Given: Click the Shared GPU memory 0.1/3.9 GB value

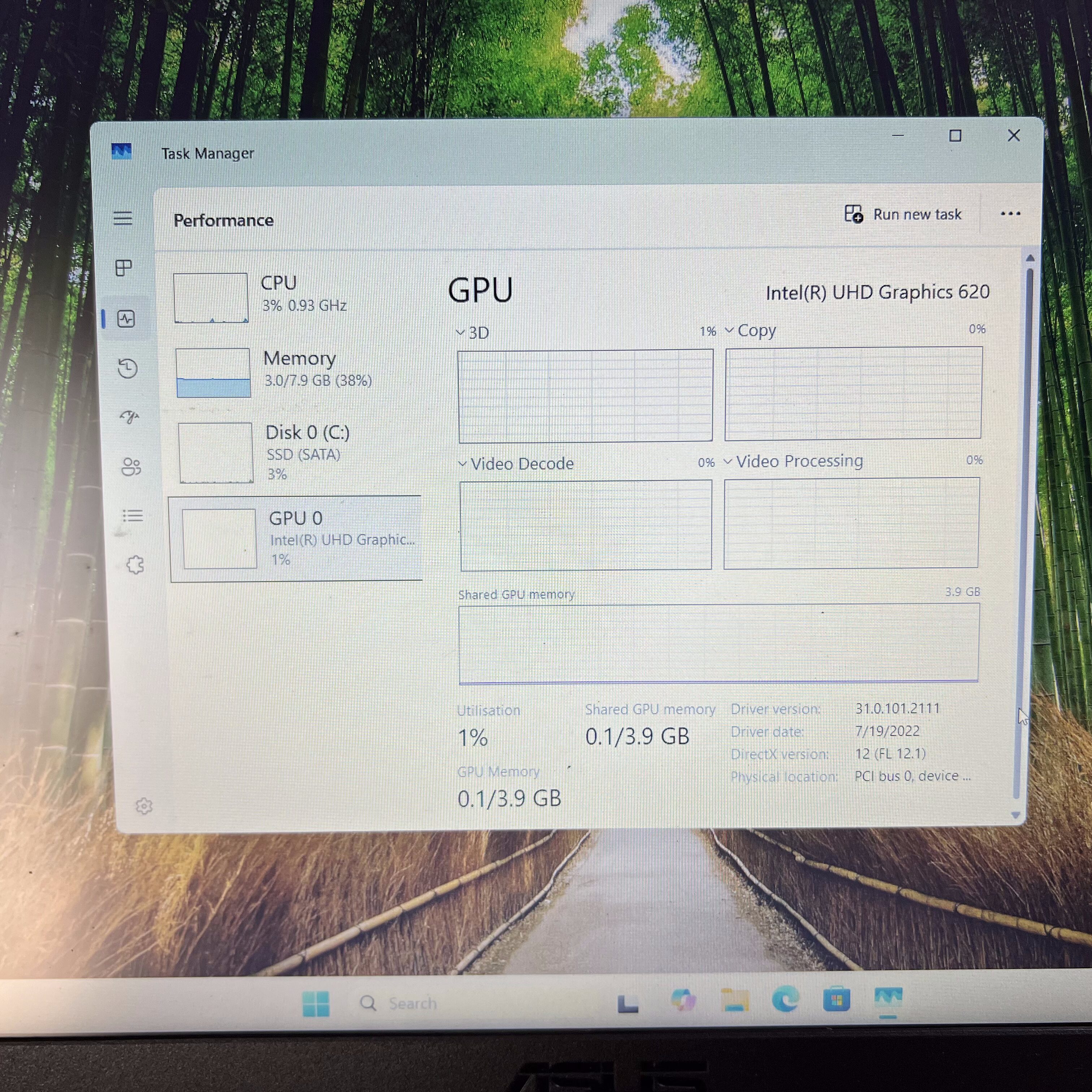Looking at the screenshot, I should [x=637, y=736].
